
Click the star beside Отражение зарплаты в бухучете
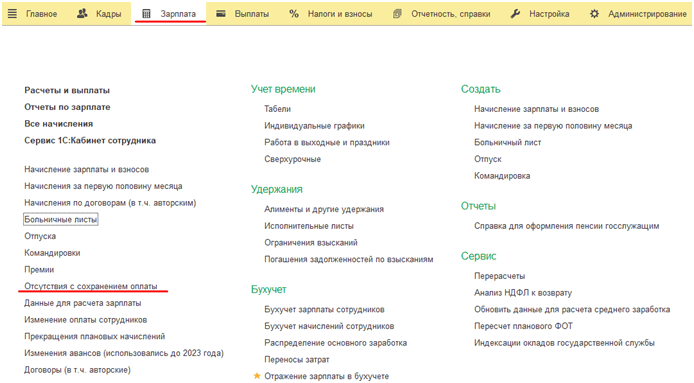[257, 376]
